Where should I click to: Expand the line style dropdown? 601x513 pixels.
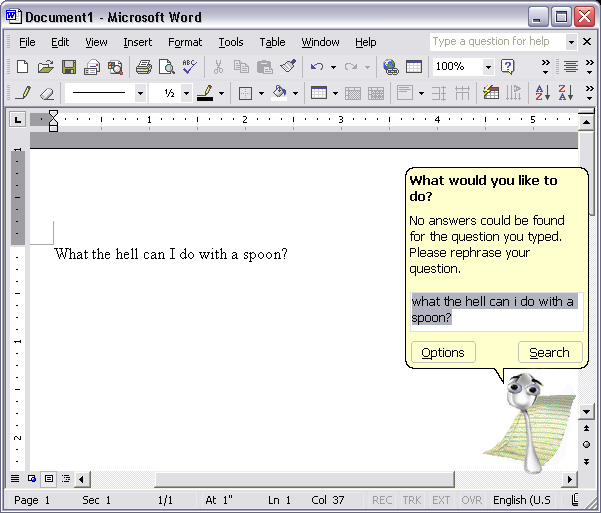point(140,93)
